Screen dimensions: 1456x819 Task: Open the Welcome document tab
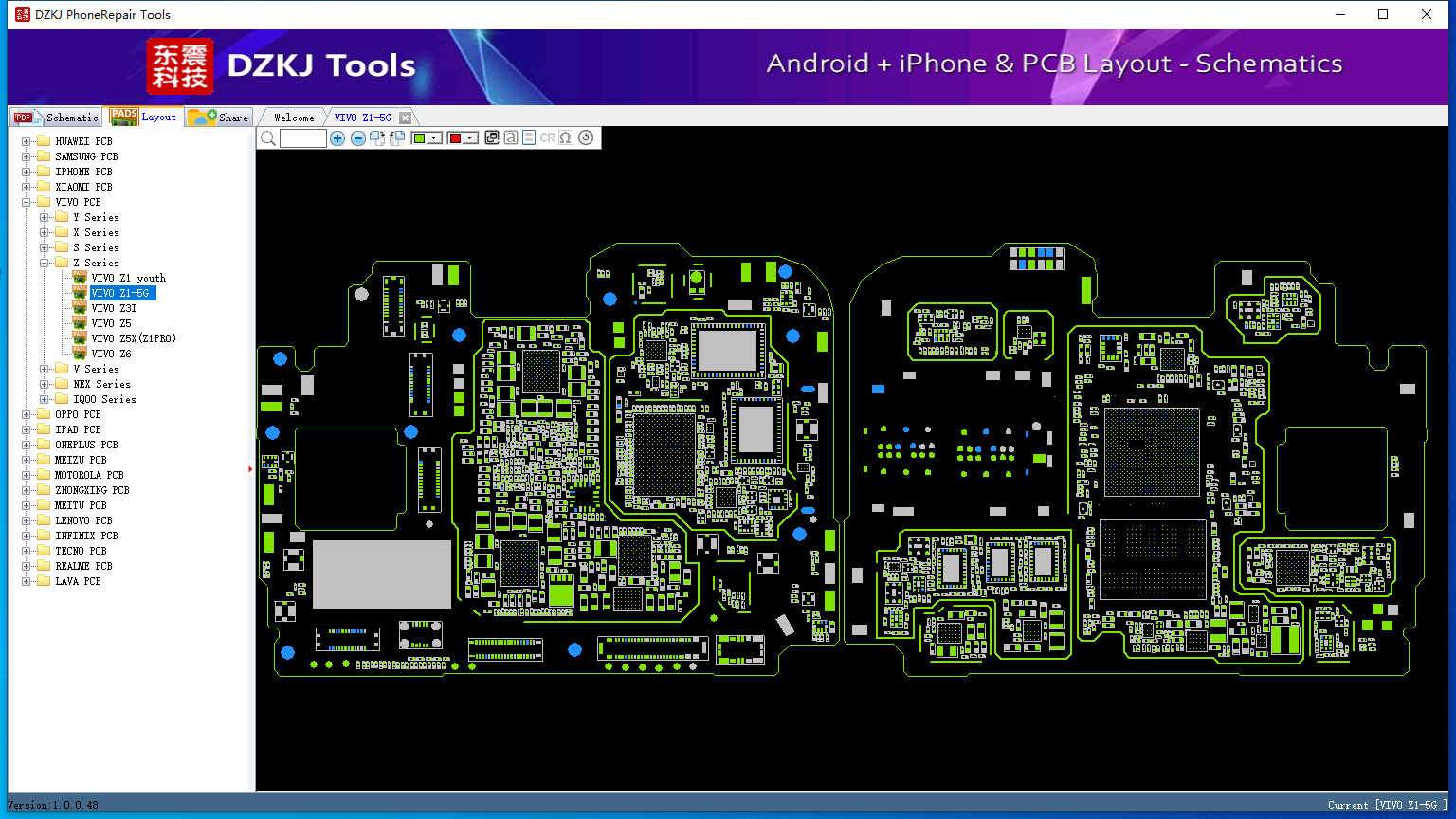coord(294,118)
